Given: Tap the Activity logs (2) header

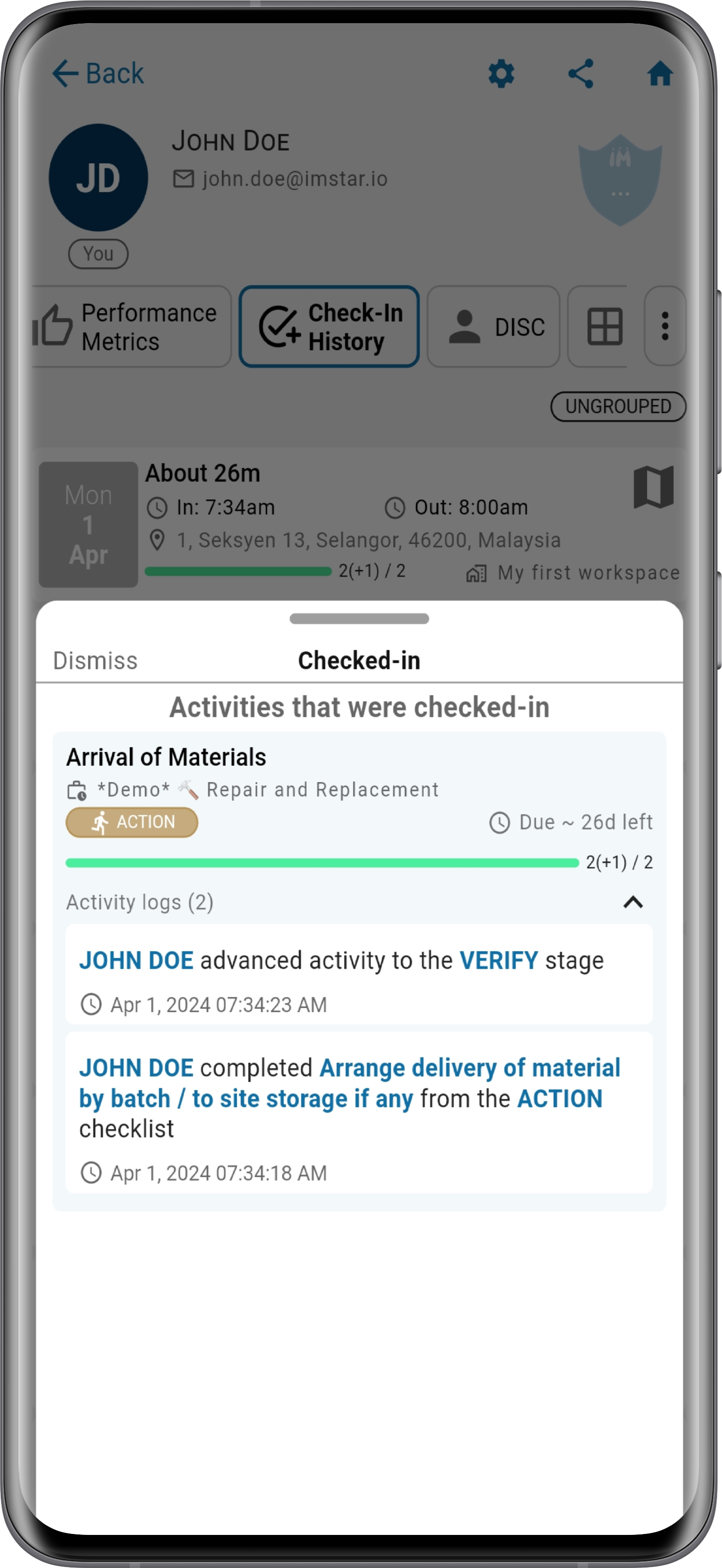Looking at the screenshot, I should 139,902.
